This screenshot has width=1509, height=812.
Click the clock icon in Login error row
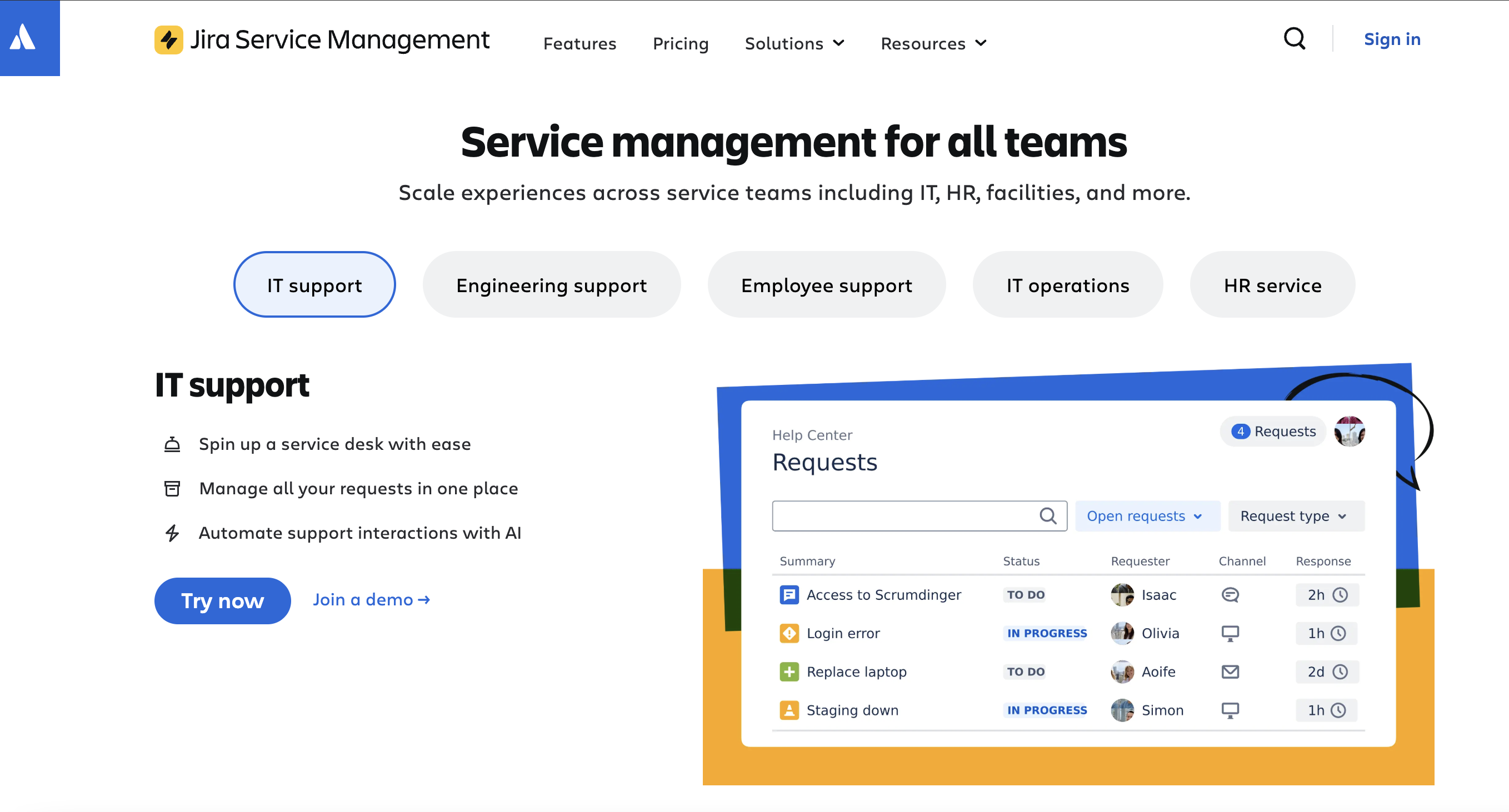coord(1338,634)
